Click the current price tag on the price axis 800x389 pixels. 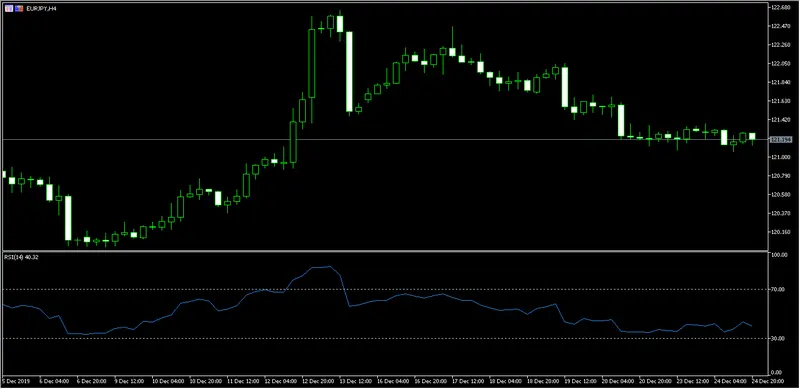(779, 139)
